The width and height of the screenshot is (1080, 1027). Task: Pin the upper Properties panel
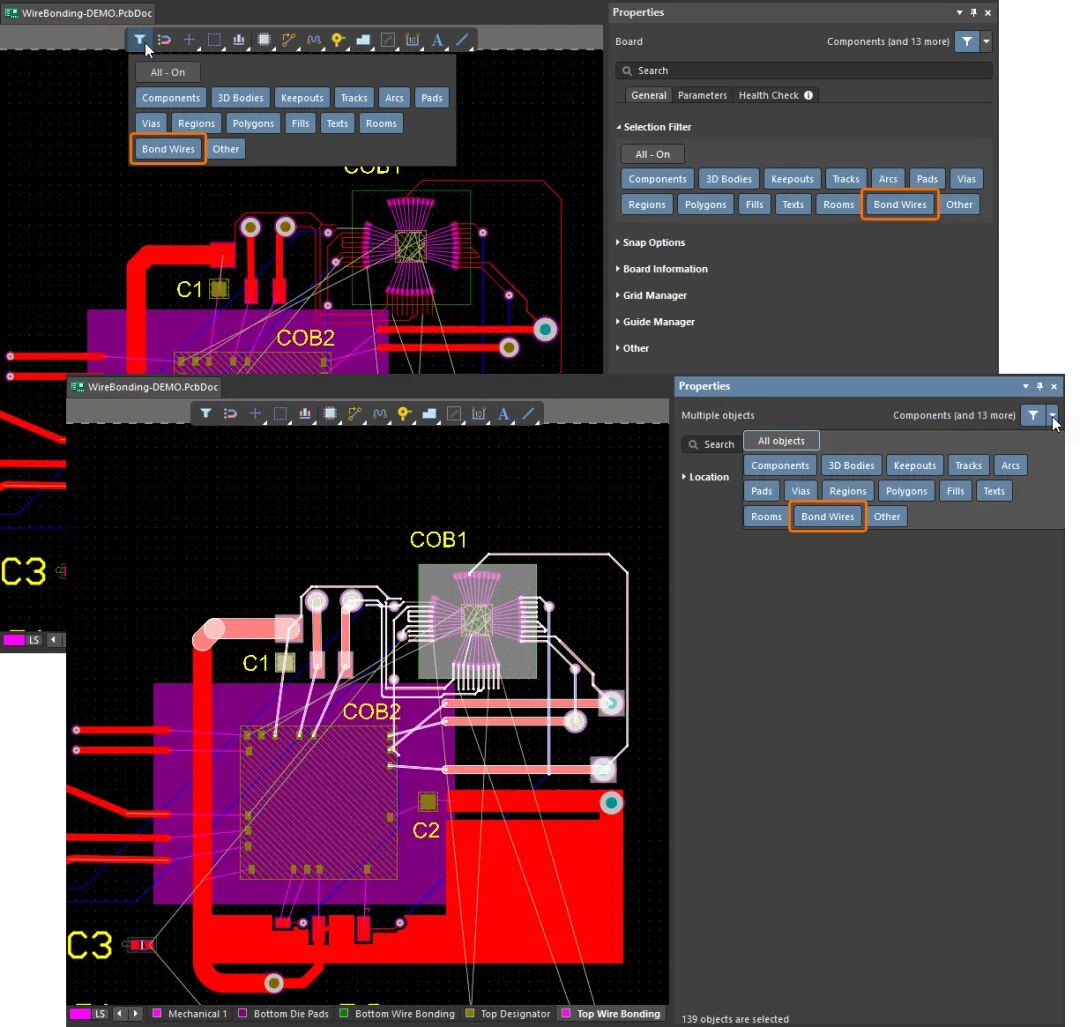[973, 12]
